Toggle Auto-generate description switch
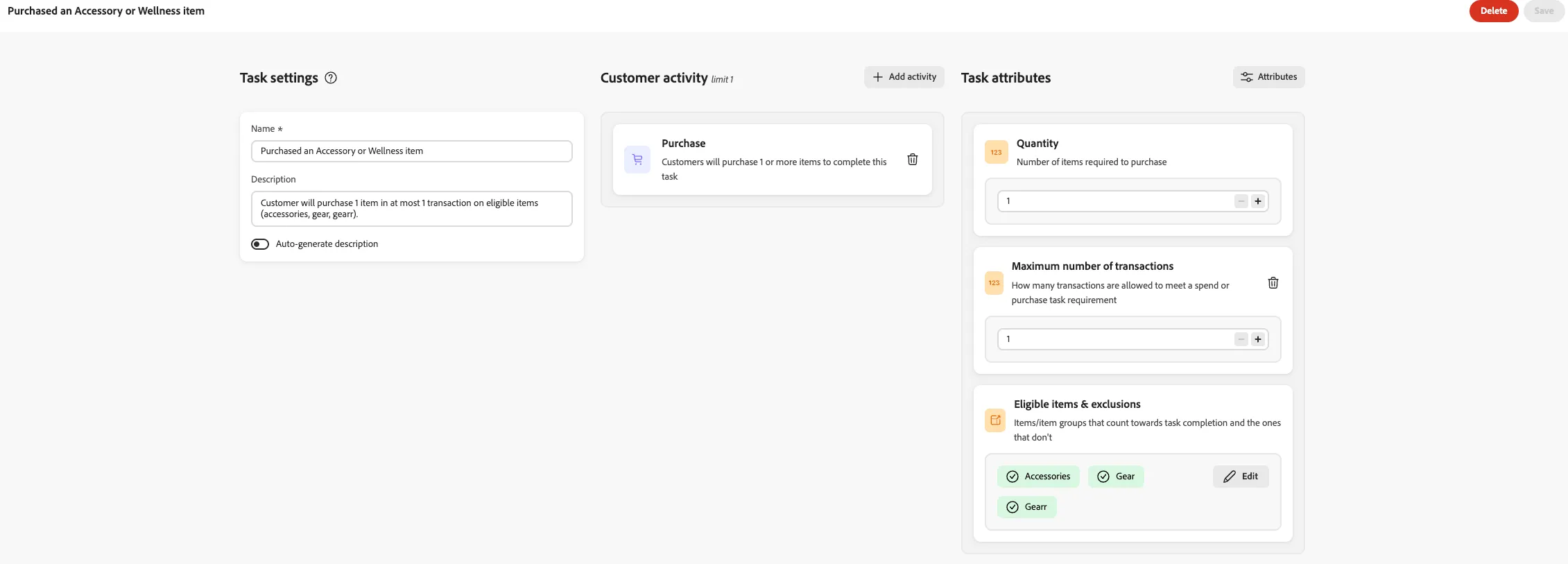The image size is (1568, 564). click(260, 244)
